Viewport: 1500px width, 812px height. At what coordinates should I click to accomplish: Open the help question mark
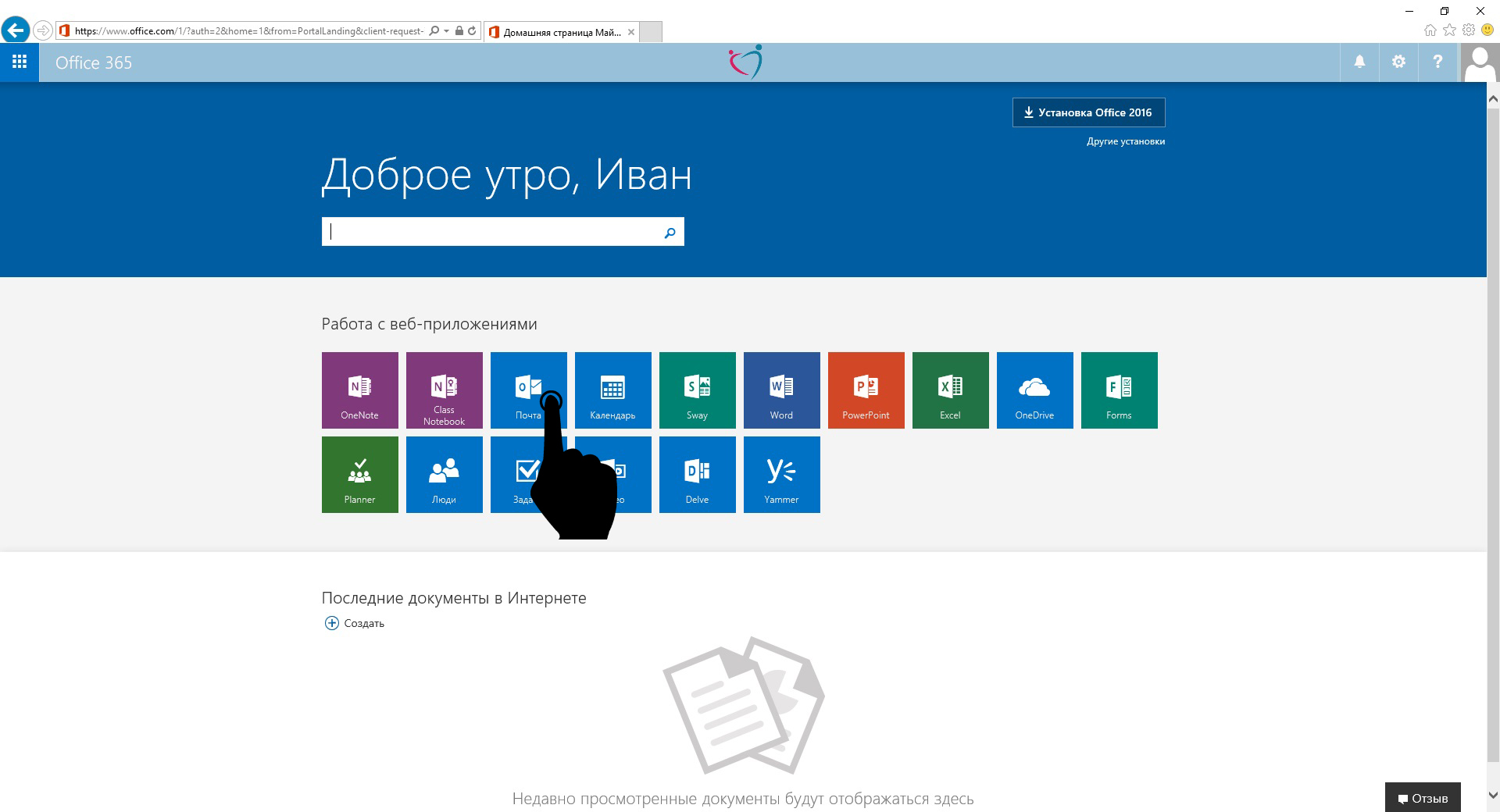coord(1437,62)
